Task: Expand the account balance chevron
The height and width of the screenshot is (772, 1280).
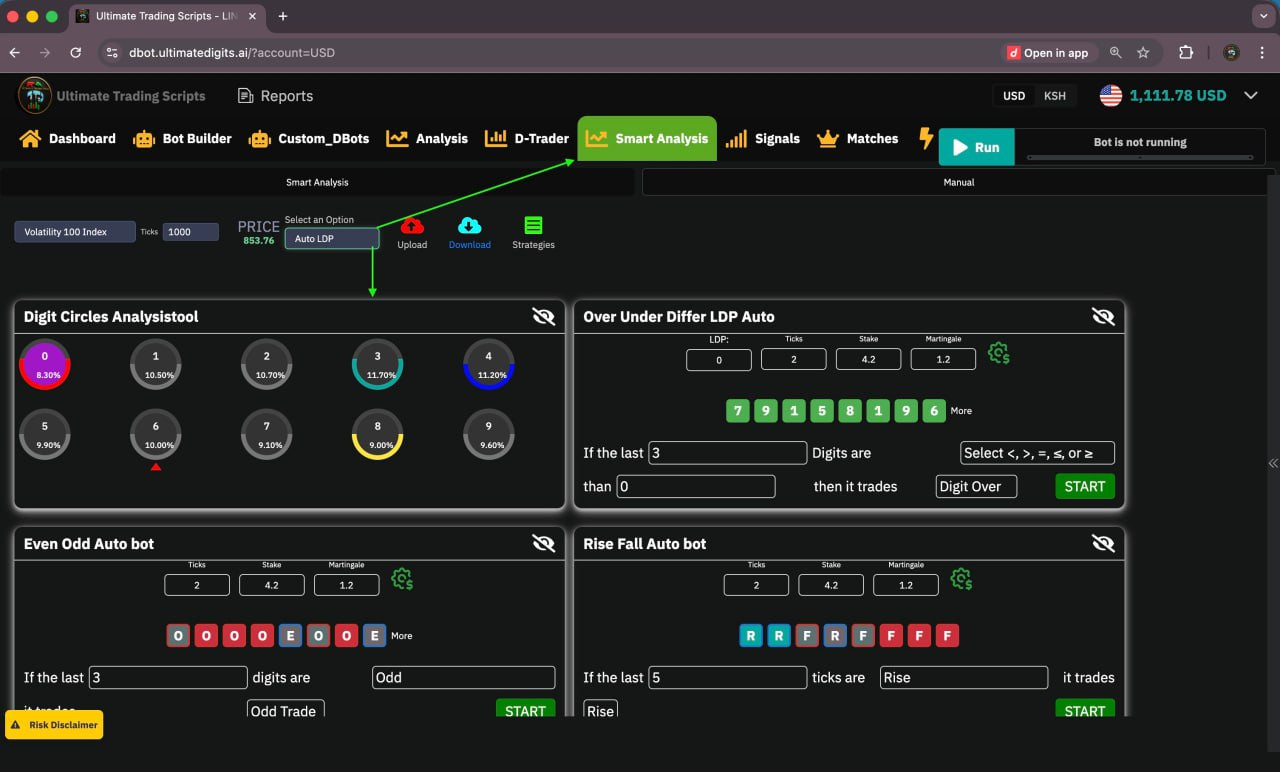Action: coord(1250,96)
